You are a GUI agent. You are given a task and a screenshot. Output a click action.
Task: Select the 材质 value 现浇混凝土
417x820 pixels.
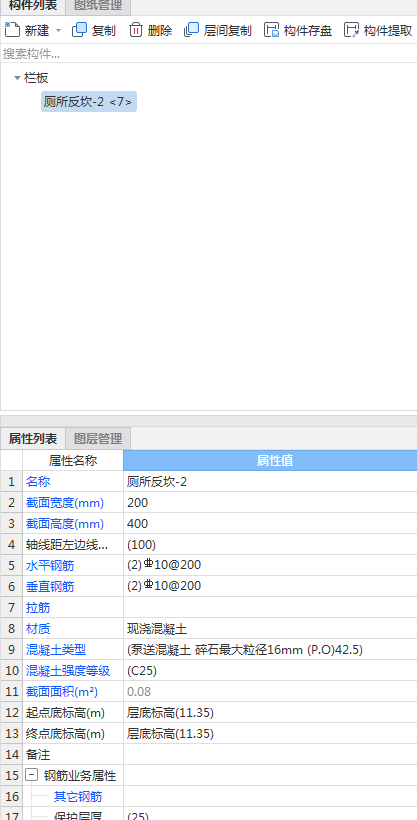[271, 629]
